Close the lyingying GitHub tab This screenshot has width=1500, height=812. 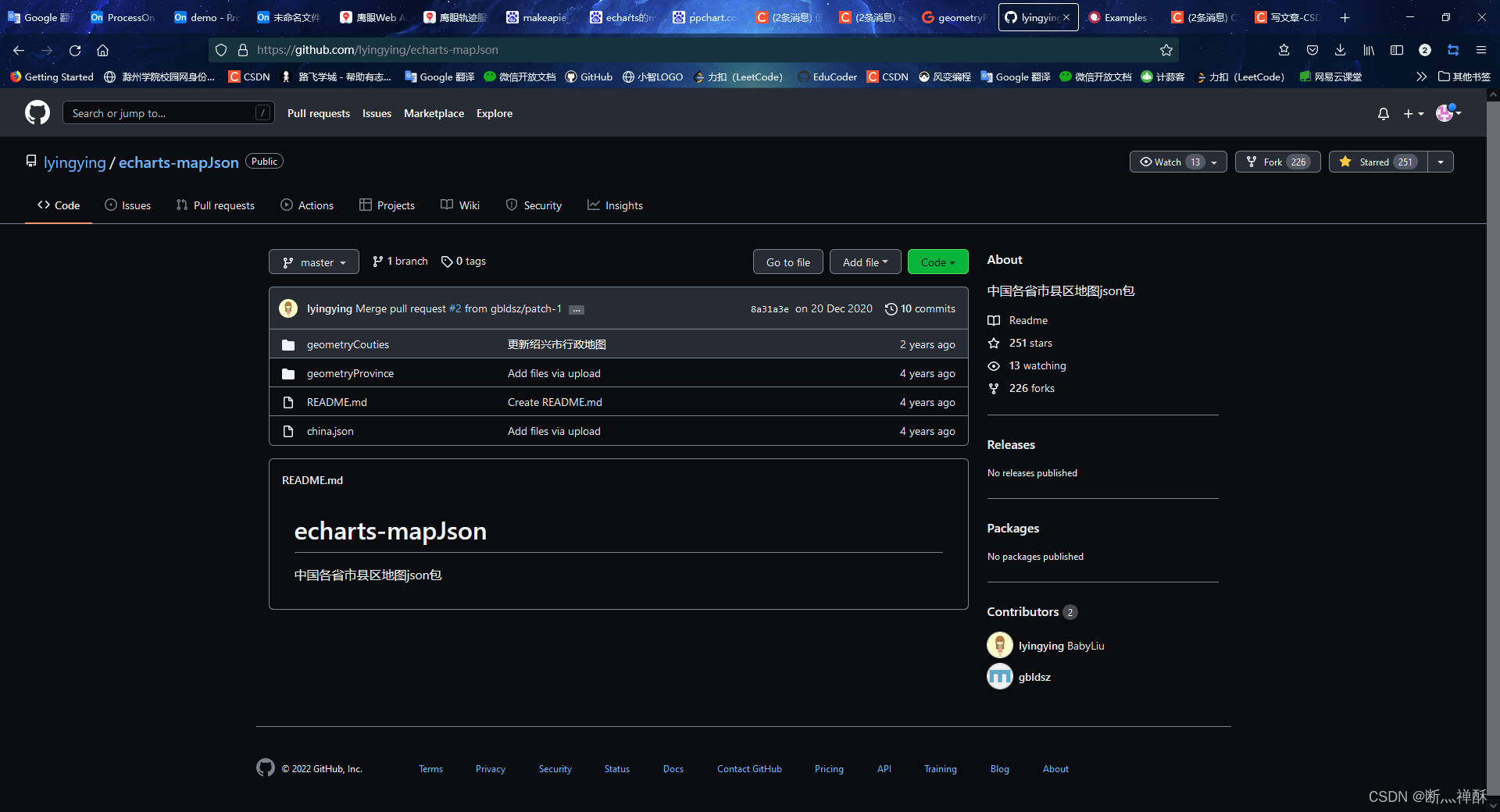[1066, 17]
